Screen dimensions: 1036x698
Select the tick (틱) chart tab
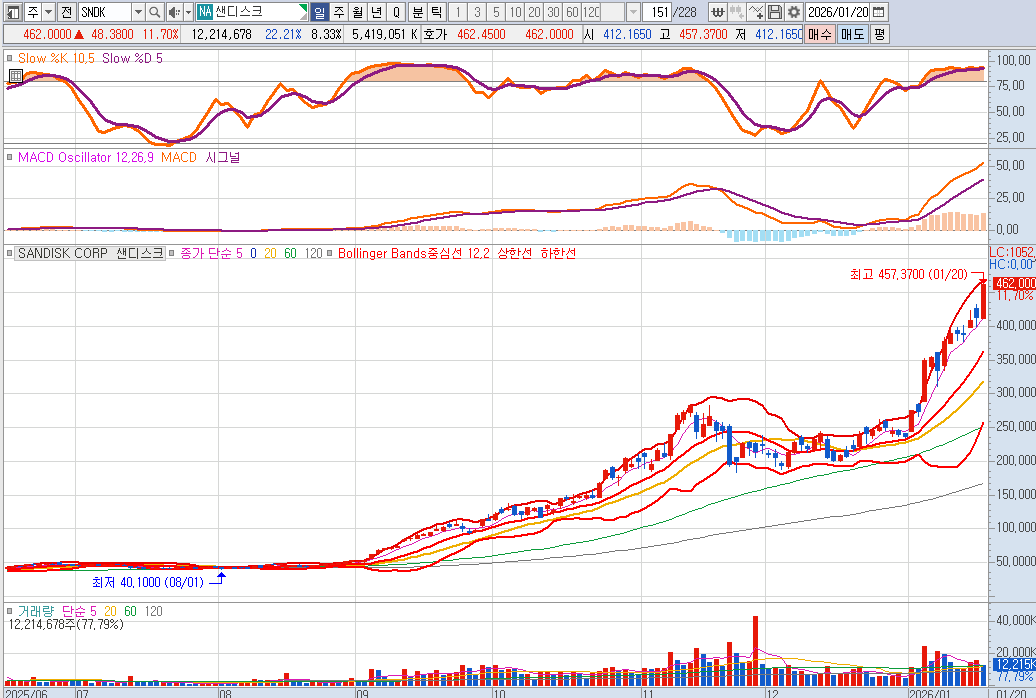click(436, 12)
